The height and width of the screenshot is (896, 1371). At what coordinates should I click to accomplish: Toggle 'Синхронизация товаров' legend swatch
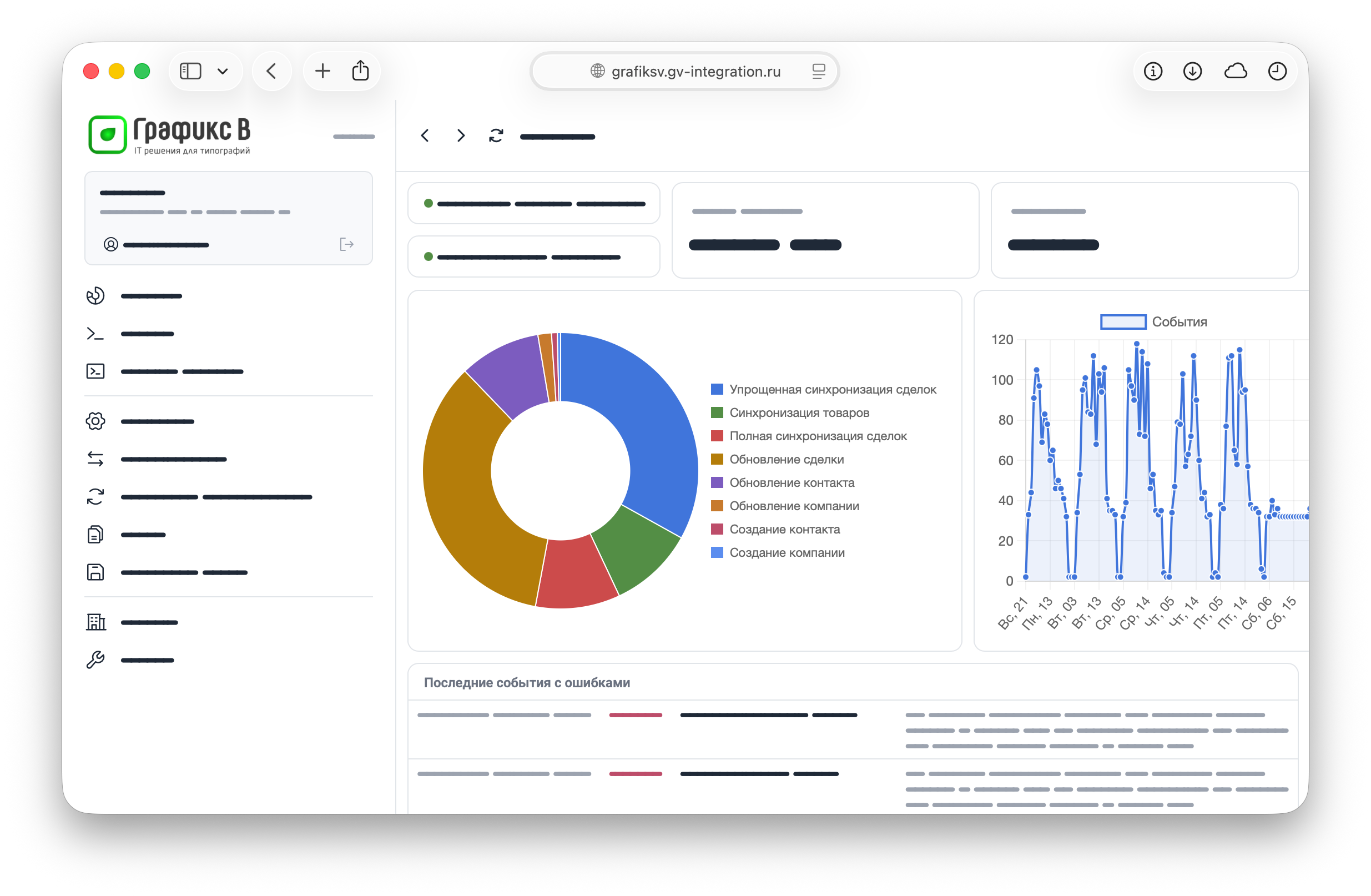click(717, 412)
